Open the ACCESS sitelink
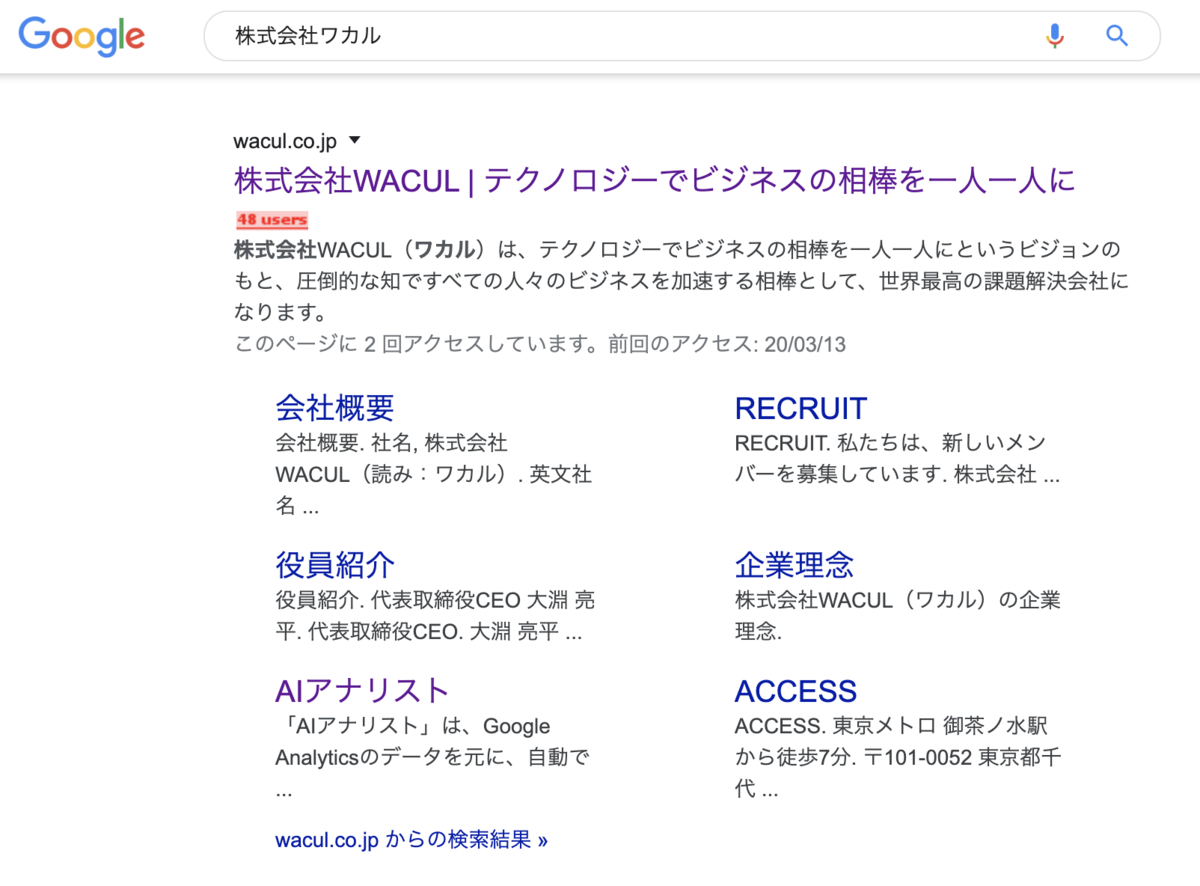This screenshot has width=1200, height=886. pyautogui.click(x=795, y=691)
